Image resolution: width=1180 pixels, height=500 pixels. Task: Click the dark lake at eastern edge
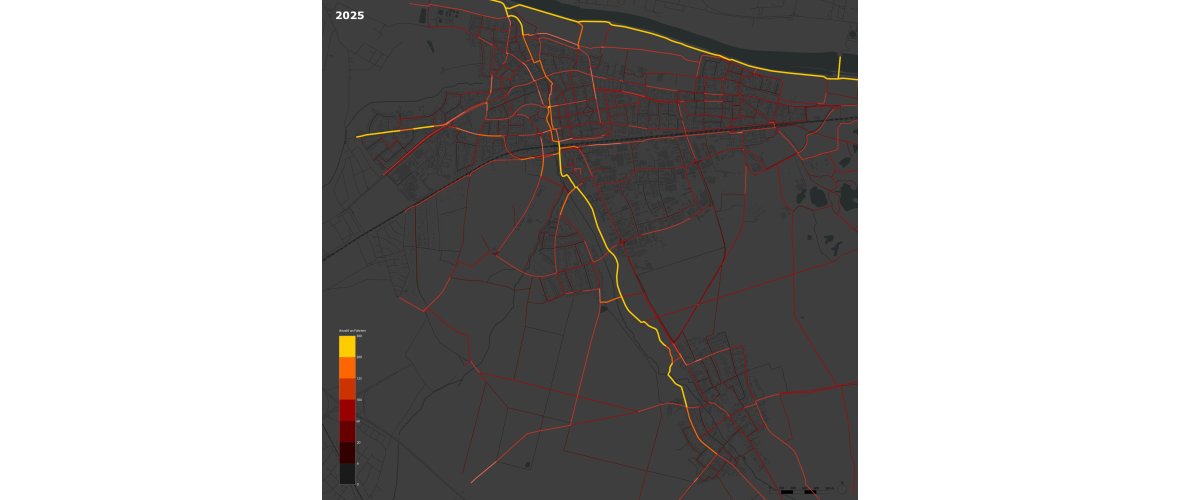tap(848, 195)
